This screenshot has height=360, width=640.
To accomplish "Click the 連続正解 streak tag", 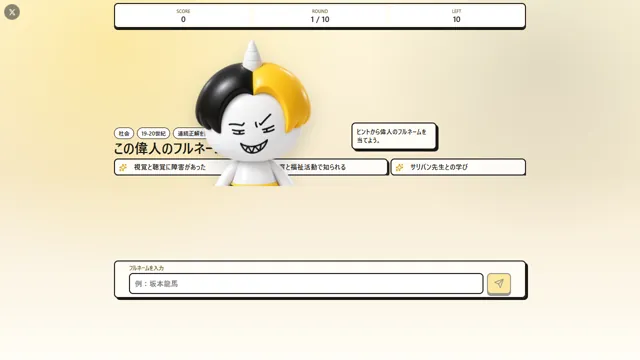I will [190, 133].
